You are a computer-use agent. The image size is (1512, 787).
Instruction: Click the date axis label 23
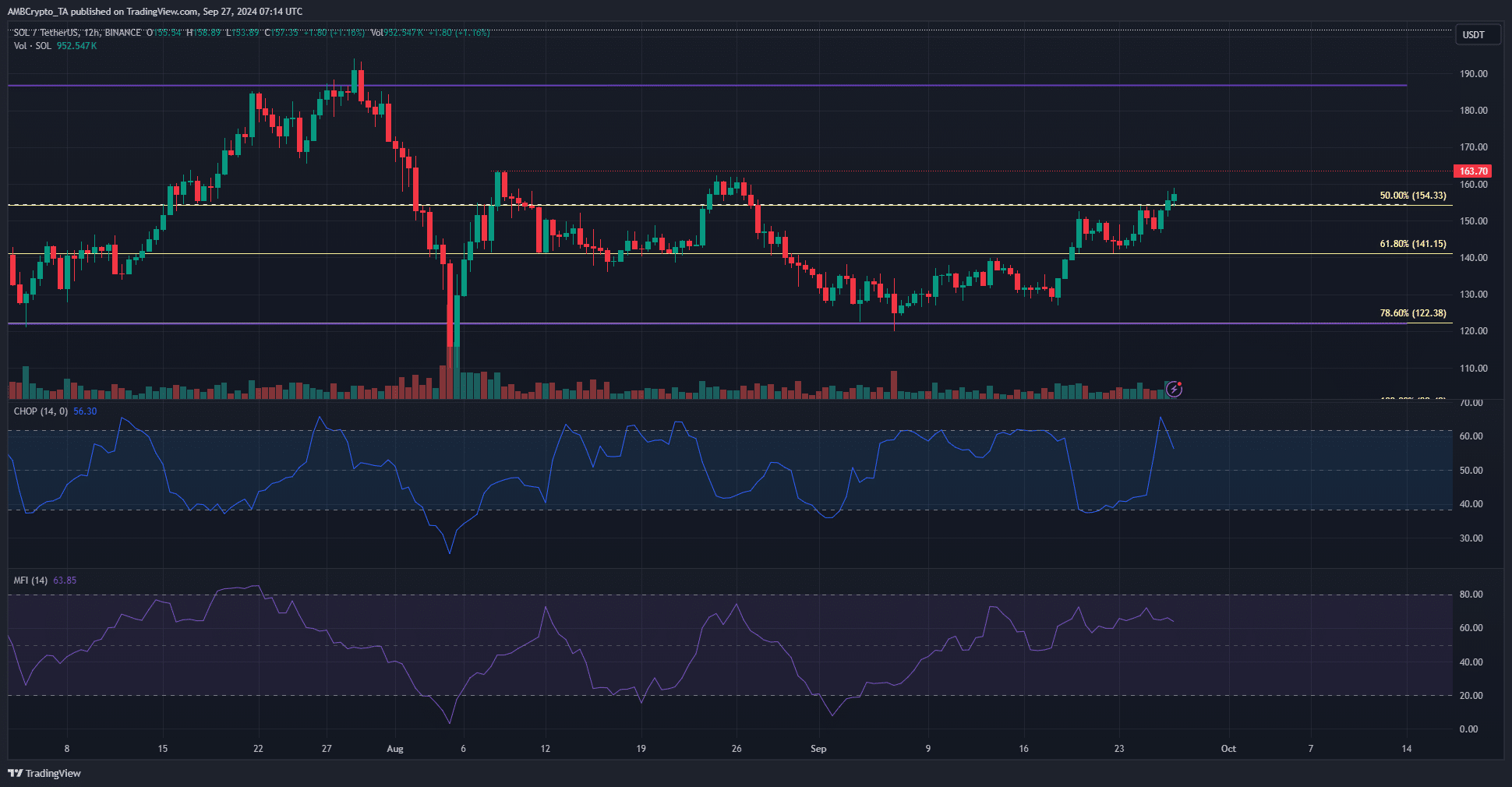(x=1119, y=749)
